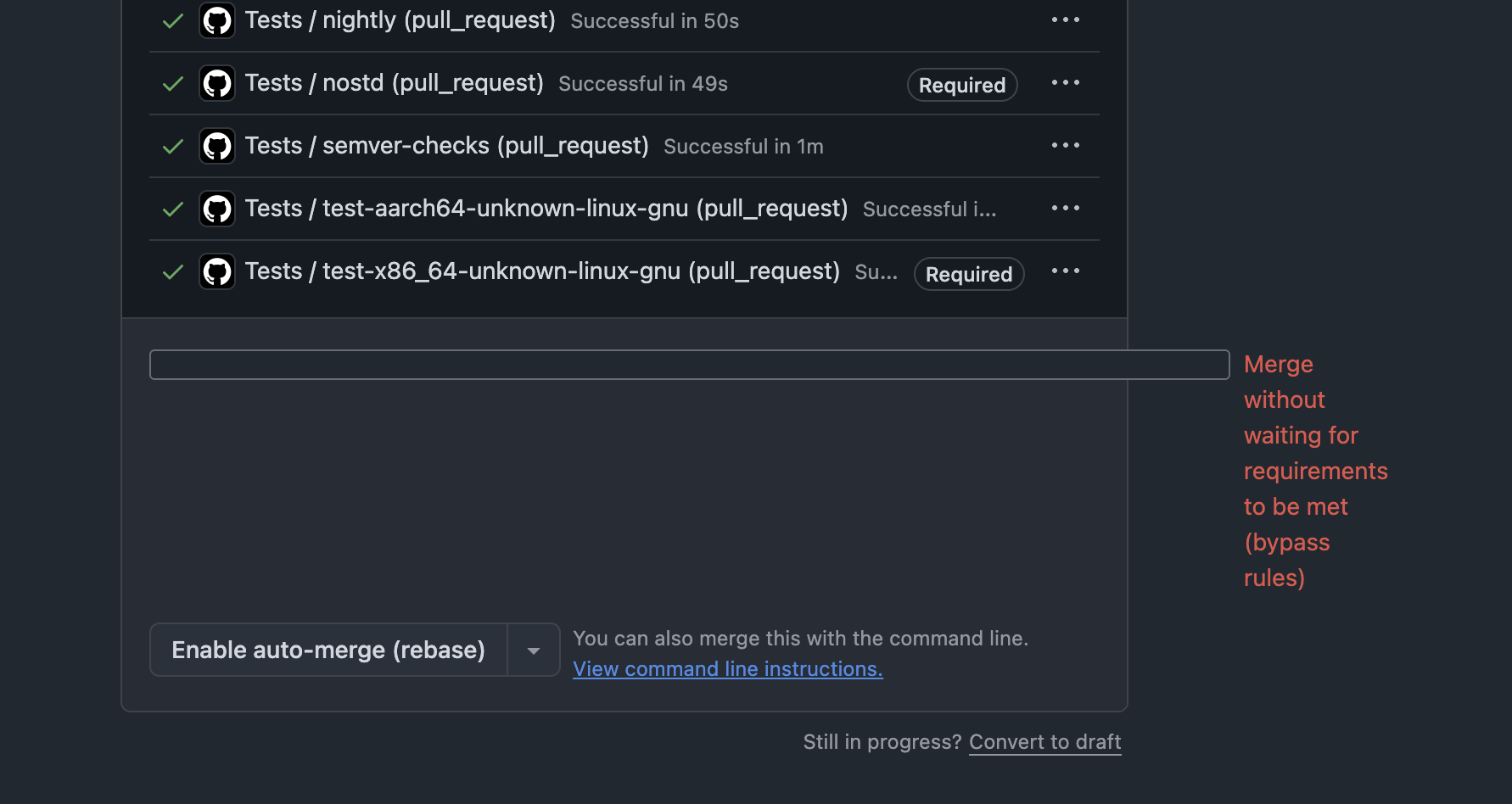The height and width of the screenshot is (804, 1512).
Task: Click Required badge on nostd check
Action: [962, 85]
